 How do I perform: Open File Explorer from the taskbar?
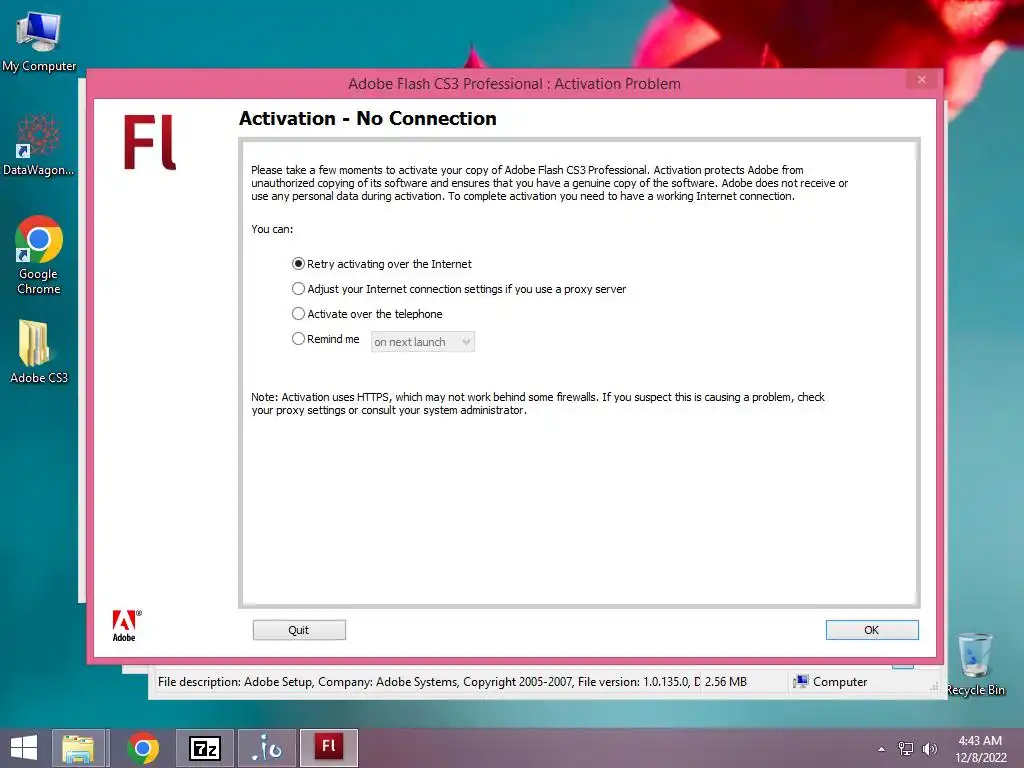click(78, 748)
